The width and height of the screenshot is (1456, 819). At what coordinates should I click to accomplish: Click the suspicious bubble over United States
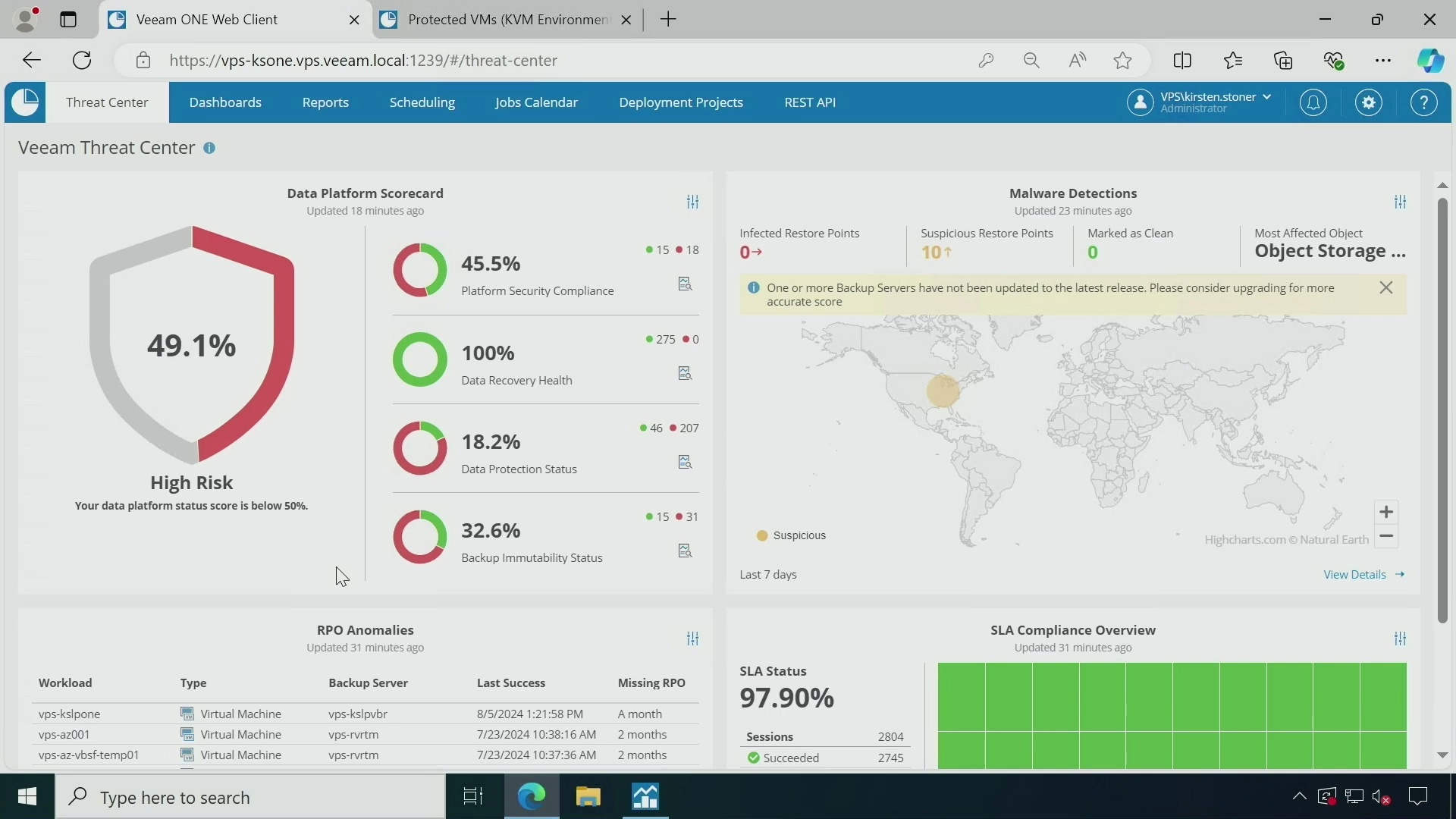[x=943, y=391]
